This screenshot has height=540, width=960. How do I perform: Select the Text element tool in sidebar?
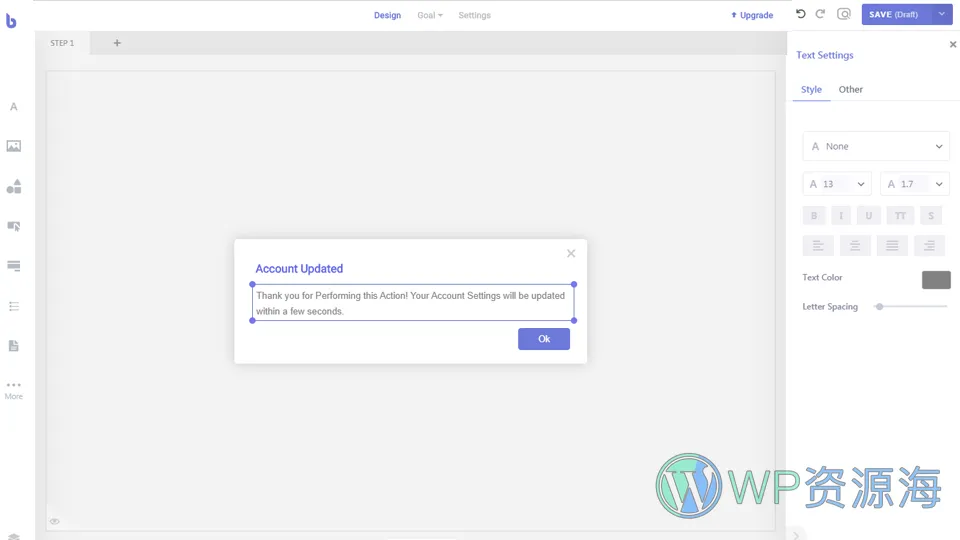(x=13, y=107)
